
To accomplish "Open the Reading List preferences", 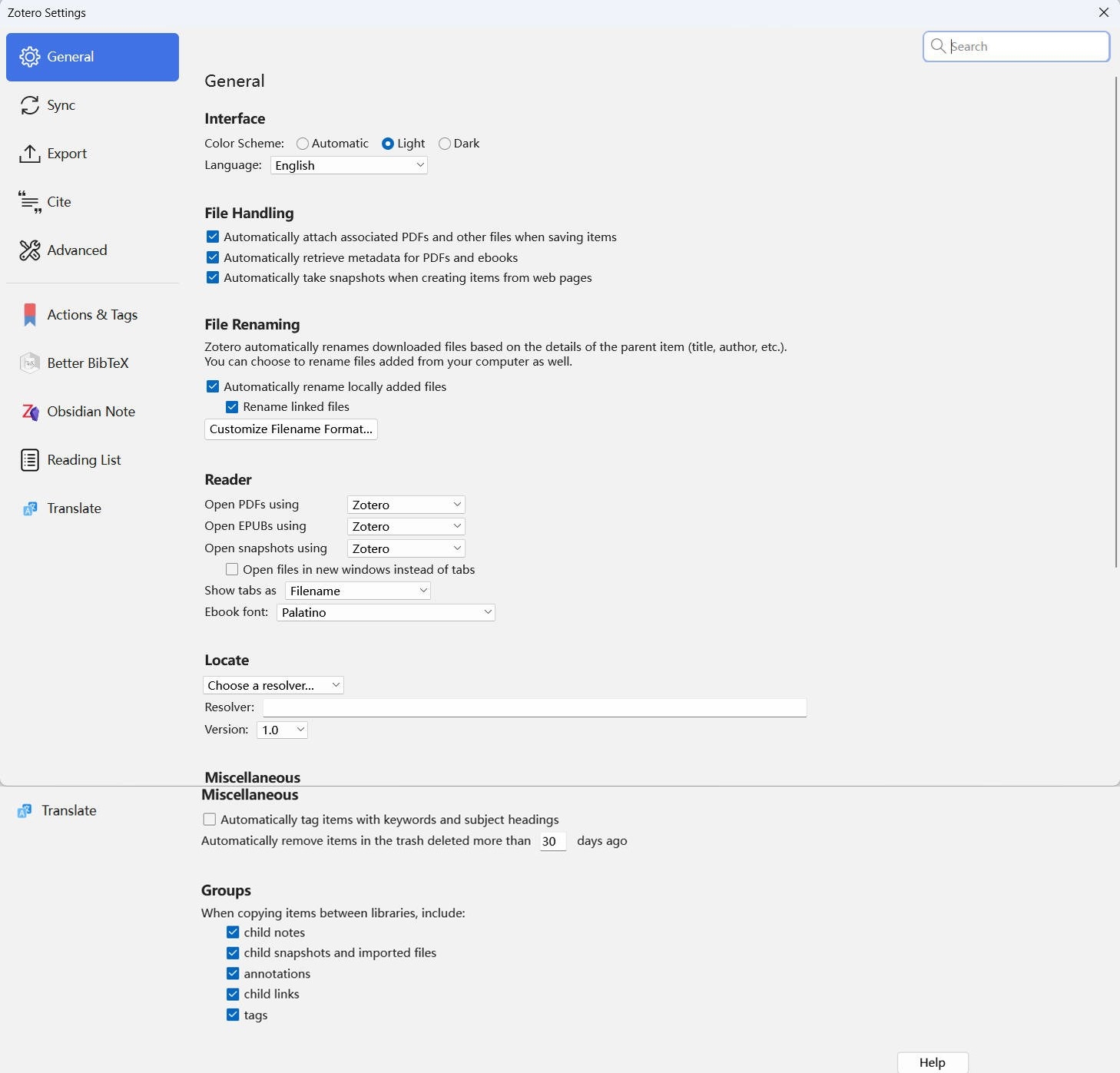I will click(92, 460).
